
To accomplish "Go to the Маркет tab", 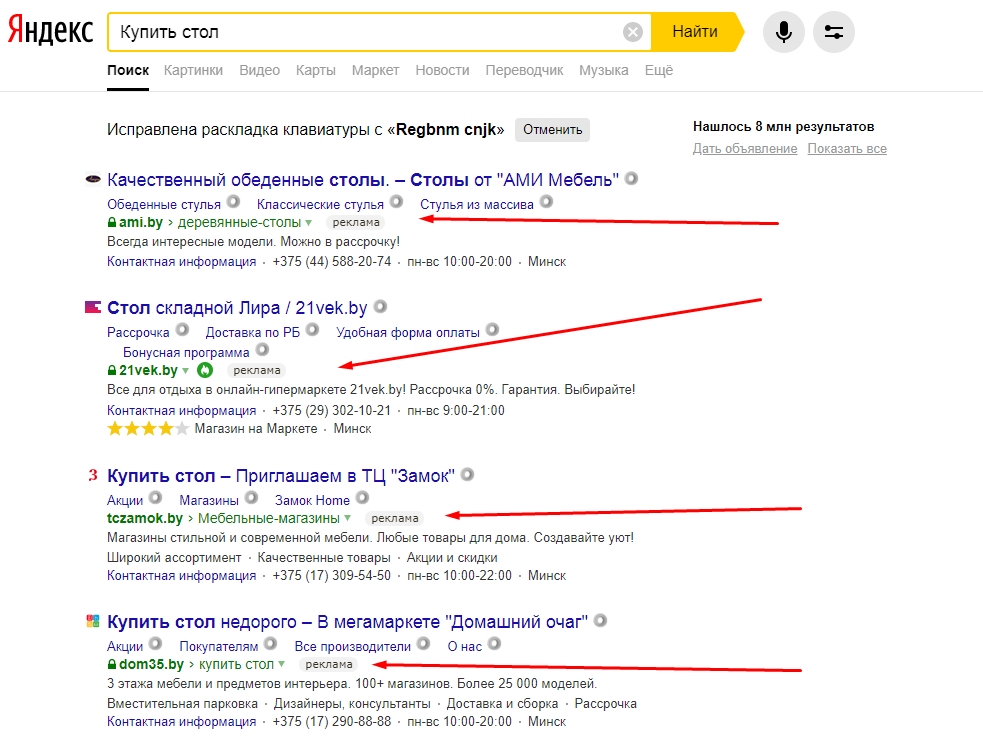I will coord(376,70).
